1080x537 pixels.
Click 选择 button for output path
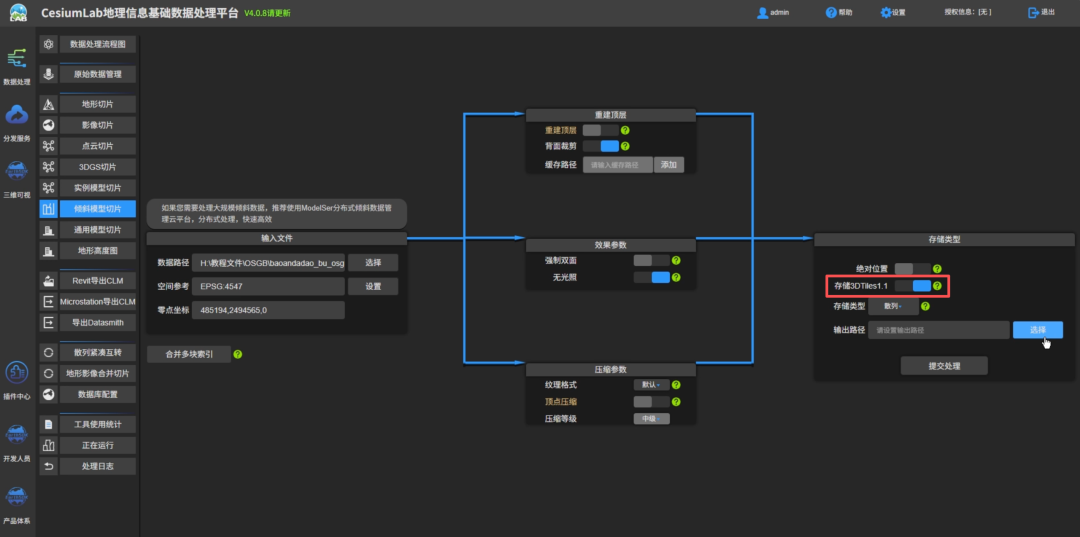click(x=1037, y=330)
